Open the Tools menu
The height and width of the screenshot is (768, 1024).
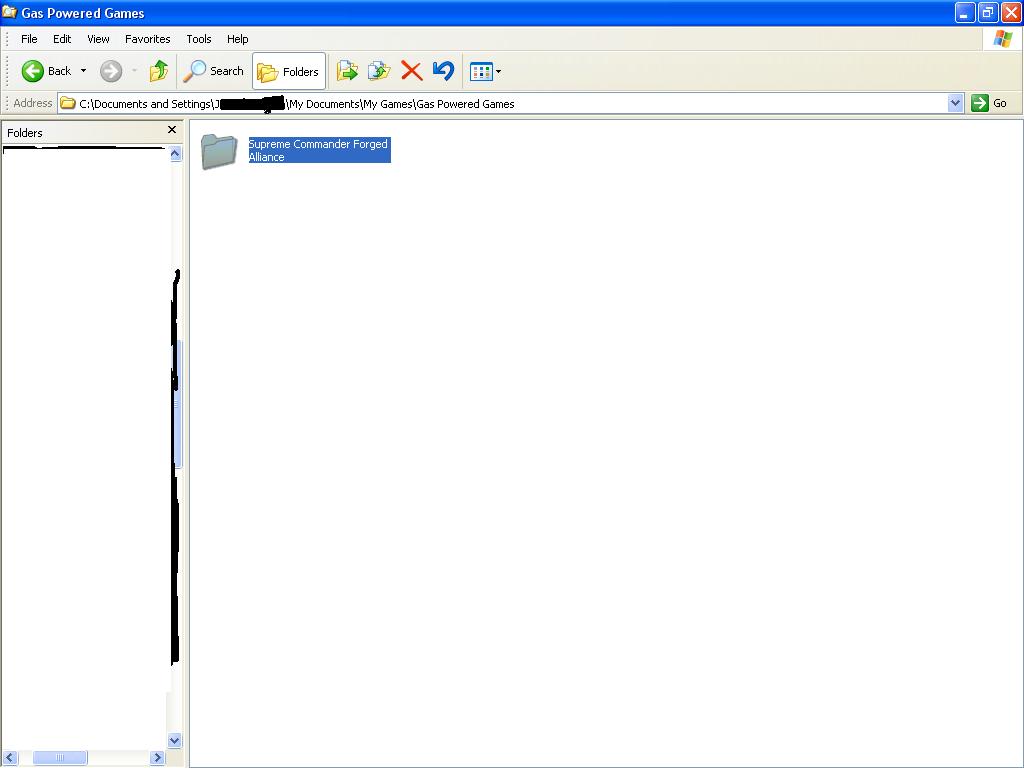tap(199, 39)
